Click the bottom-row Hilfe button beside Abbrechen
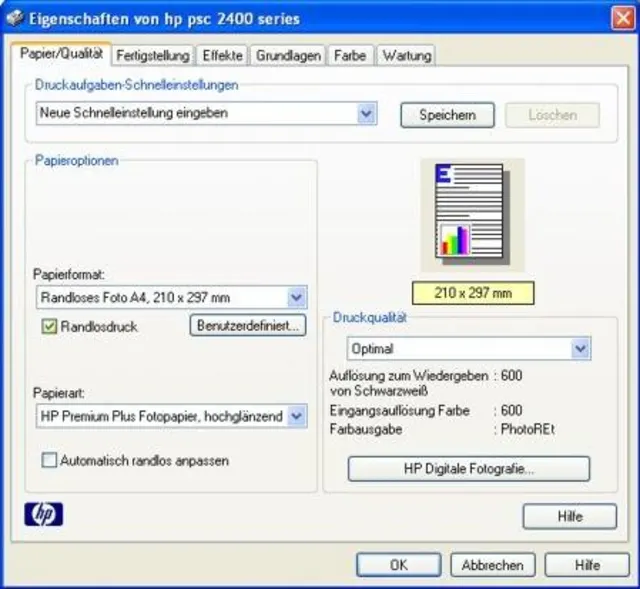 coord(587,565)
